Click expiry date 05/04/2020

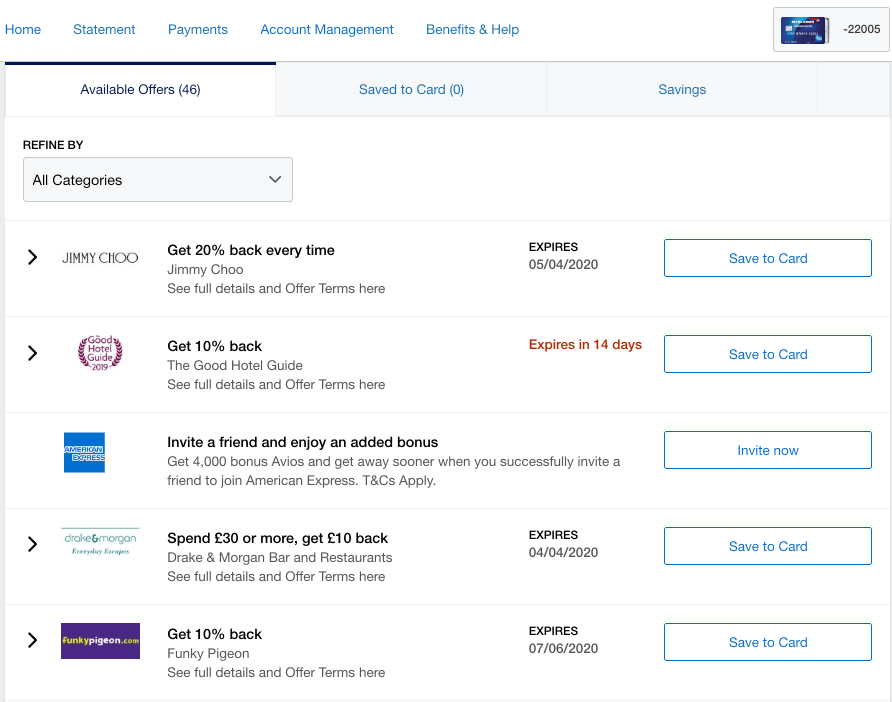[x=563, y=265]
